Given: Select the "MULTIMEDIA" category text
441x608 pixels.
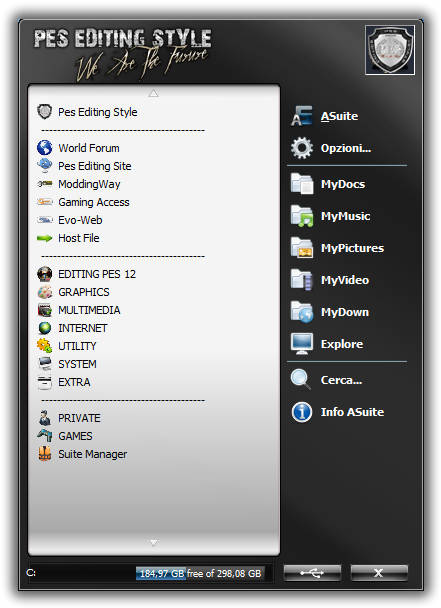Looking at the screenshot, I should pyautogui.click(x=89, y=310).
